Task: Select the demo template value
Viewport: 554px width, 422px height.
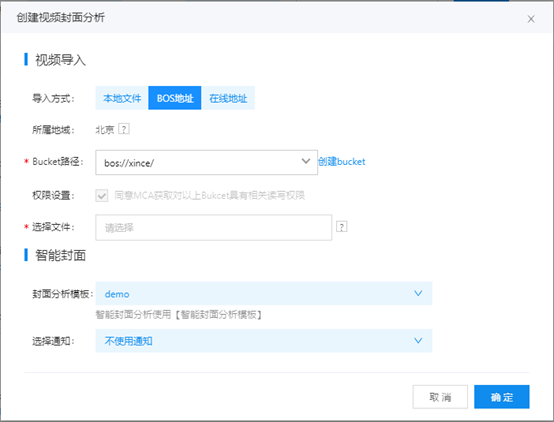Action: (117, 294)
